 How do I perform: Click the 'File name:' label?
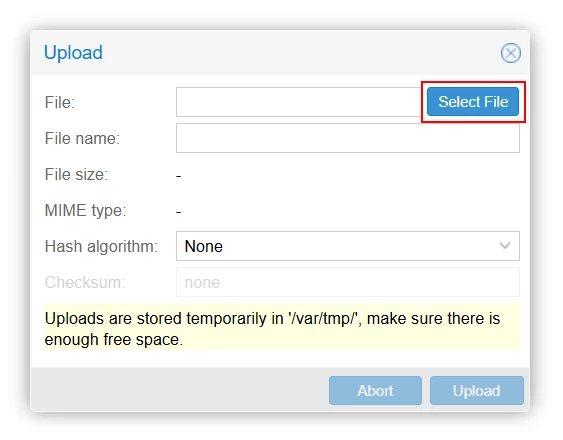pos(82,138)
